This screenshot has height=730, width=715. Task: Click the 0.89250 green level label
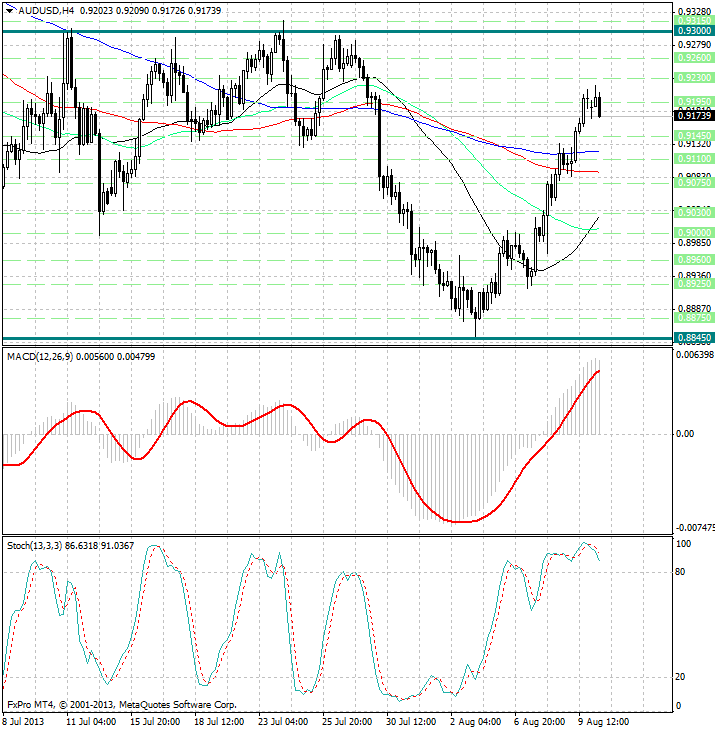(x=691, y=284)
